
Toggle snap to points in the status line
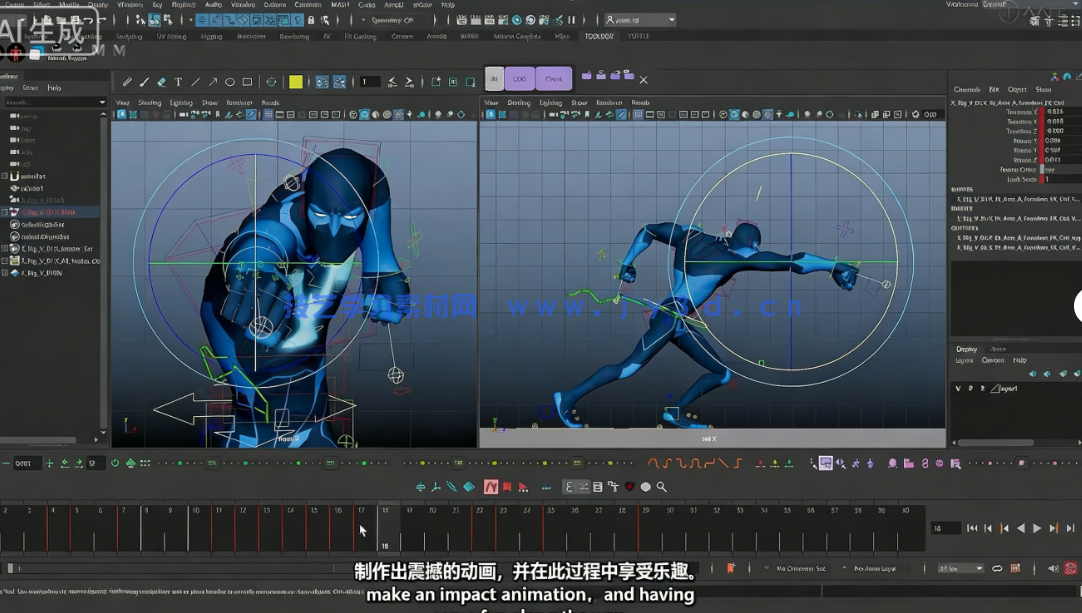pyautogui.click(x=229, y=19)
